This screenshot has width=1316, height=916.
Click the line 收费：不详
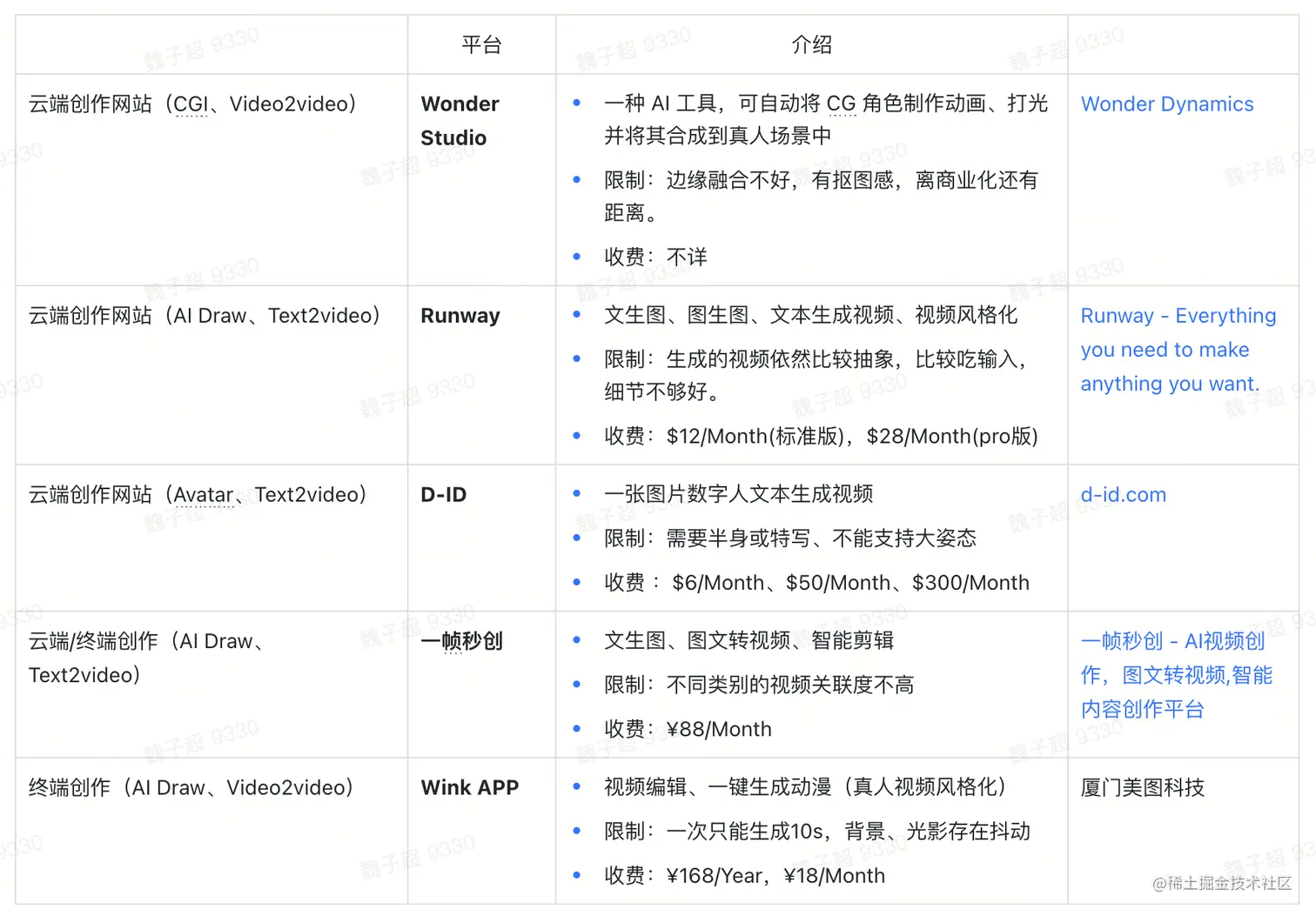[655, 257]
